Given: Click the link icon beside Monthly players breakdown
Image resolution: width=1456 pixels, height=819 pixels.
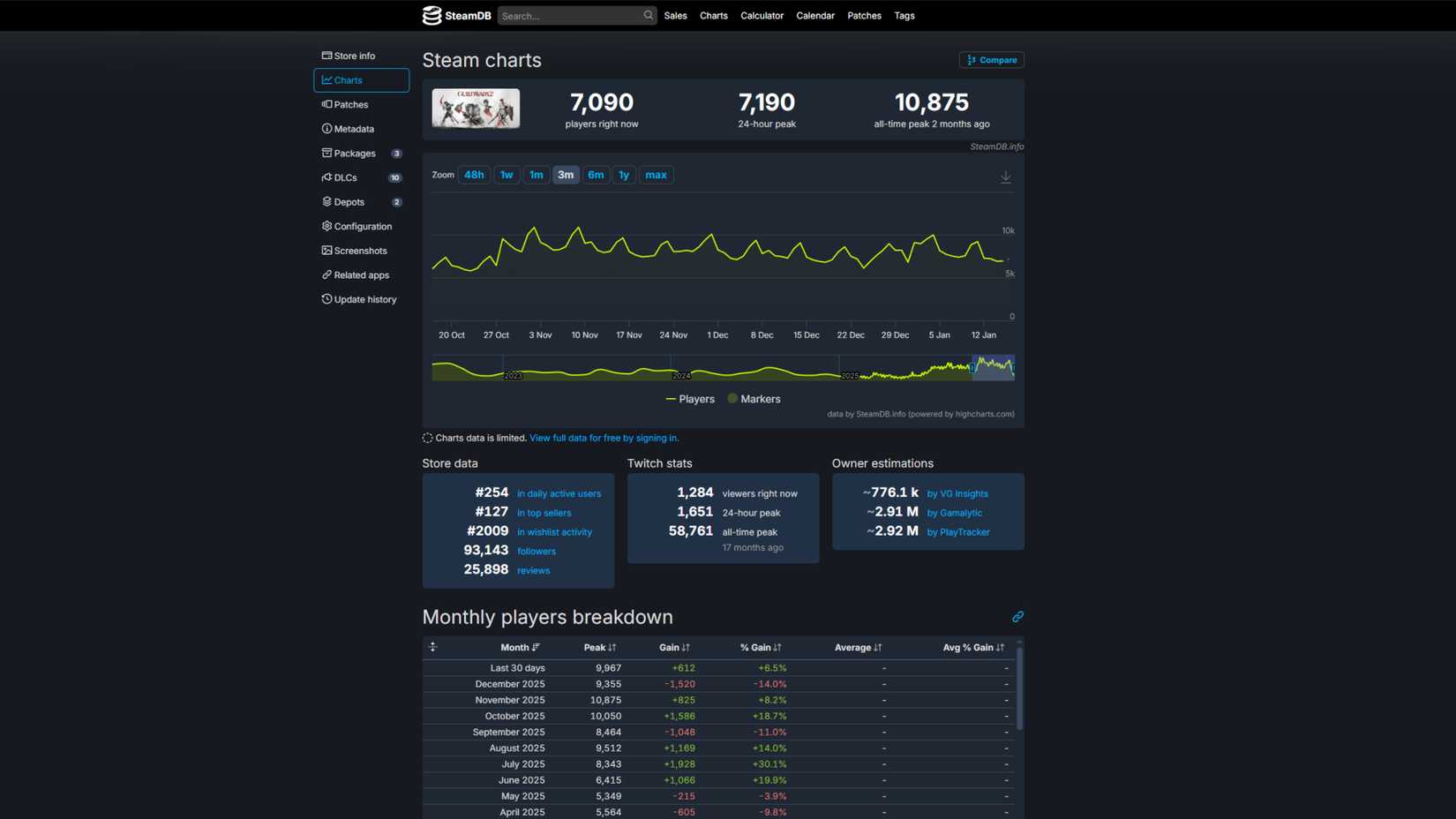Looking at the screenshot, I should (x=1018, y=617).
